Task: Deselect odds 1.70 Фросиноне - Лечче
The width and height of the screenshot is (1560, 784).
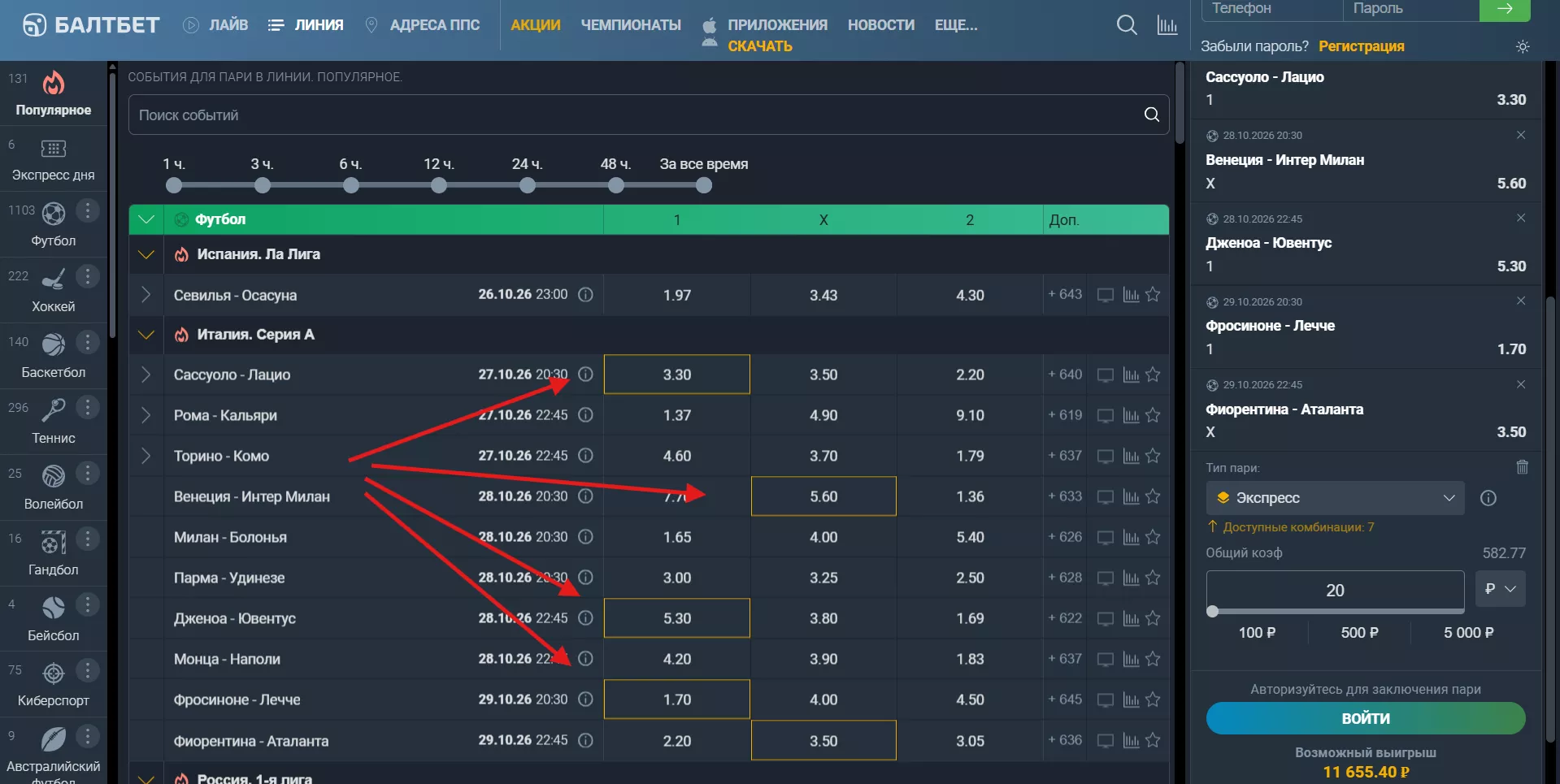Action: pyautogui.click(x=677, y=700)
